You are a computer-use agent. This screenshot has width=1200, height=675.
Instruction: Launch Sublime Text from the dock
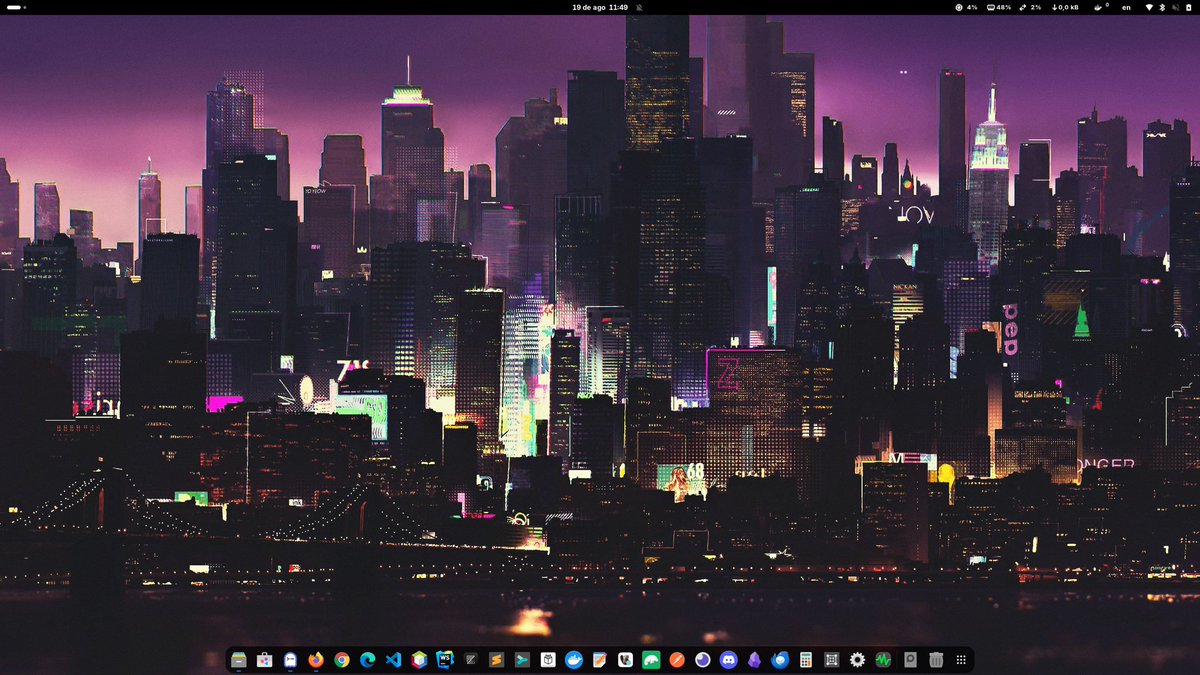(496, 660)
